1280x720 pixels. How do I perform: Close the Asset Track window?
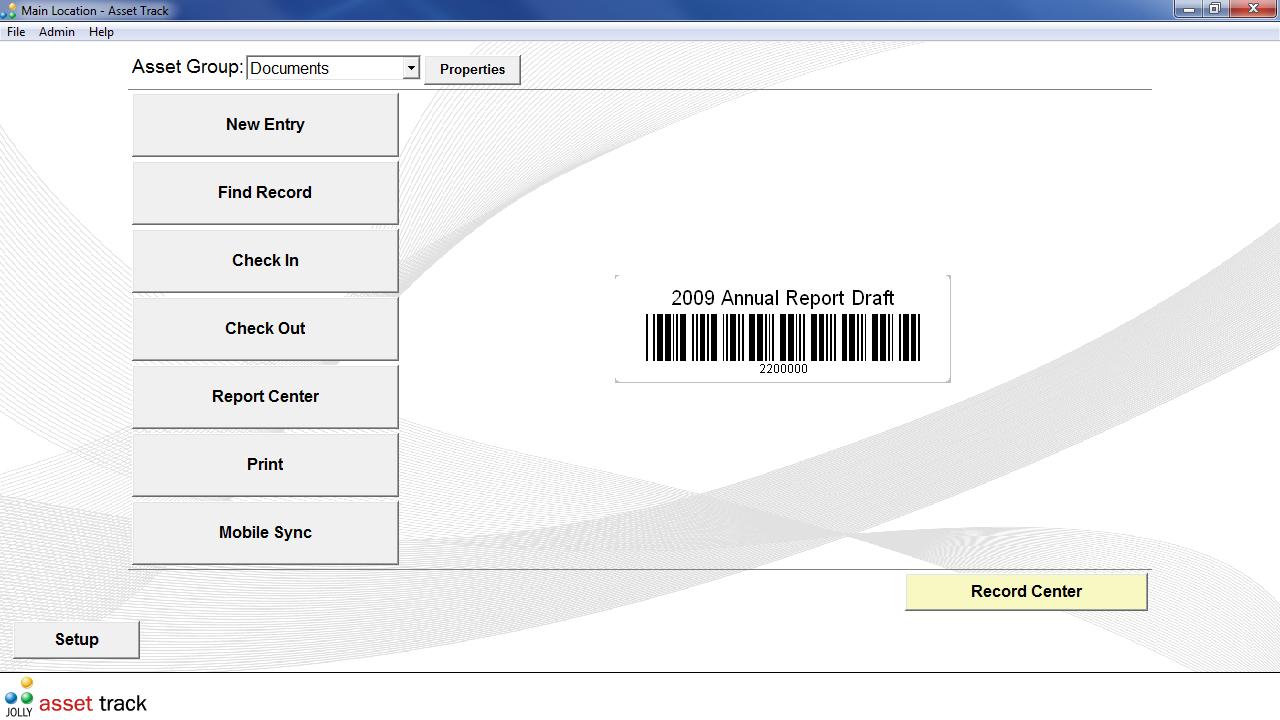(1253, 9)
